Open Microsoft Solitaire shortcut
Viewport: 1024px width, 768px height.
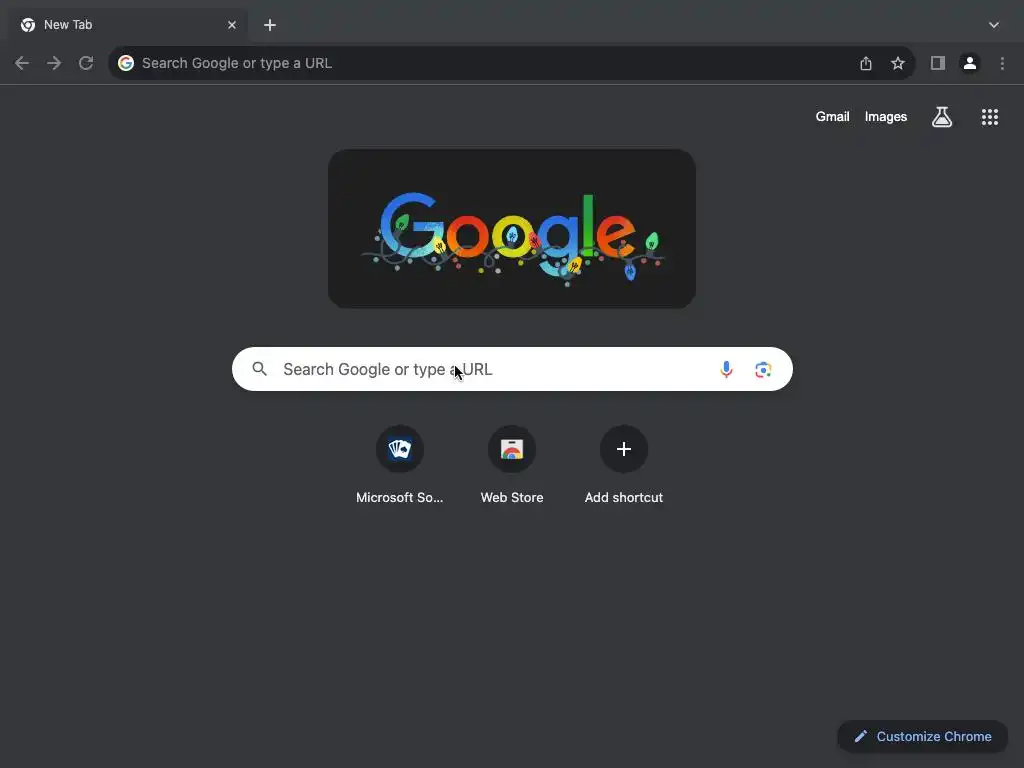point(400,465)
